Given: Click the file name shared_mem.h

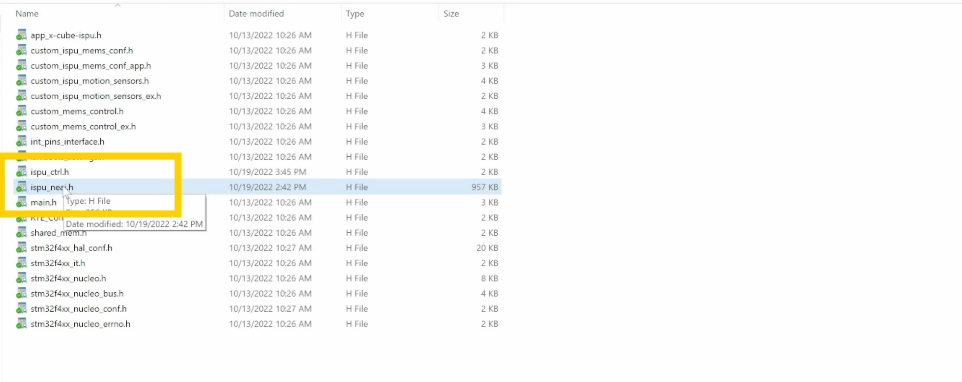Looking at the screenshot, I should point(59,232).
